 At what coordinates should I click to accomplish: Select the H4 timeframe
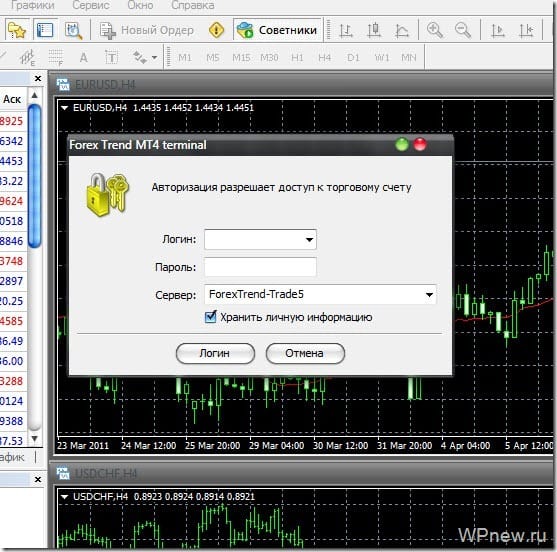pos(324,58)
